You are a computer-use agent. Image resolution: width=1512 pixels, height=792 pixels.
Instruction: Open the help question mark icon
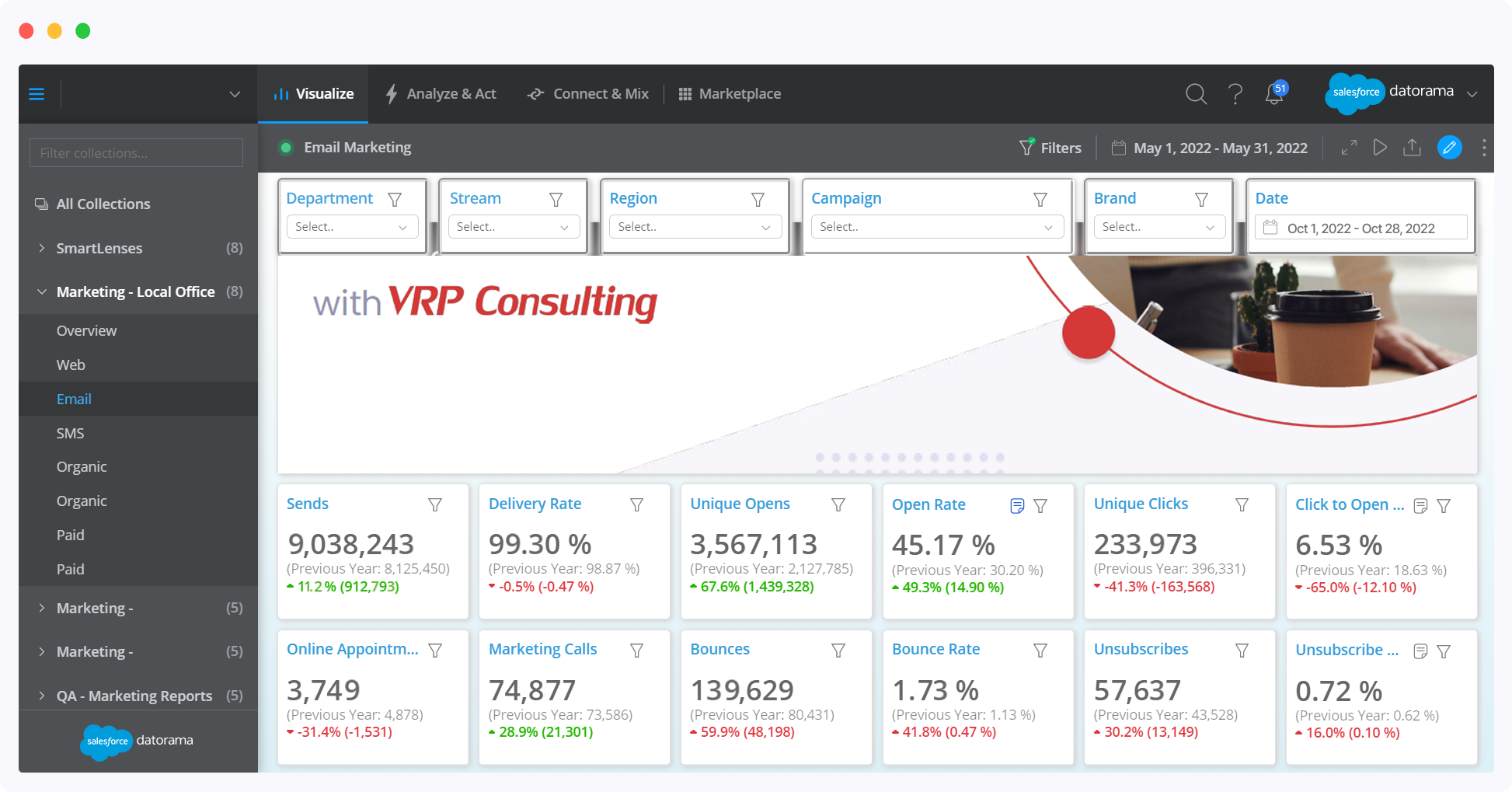1235,94
